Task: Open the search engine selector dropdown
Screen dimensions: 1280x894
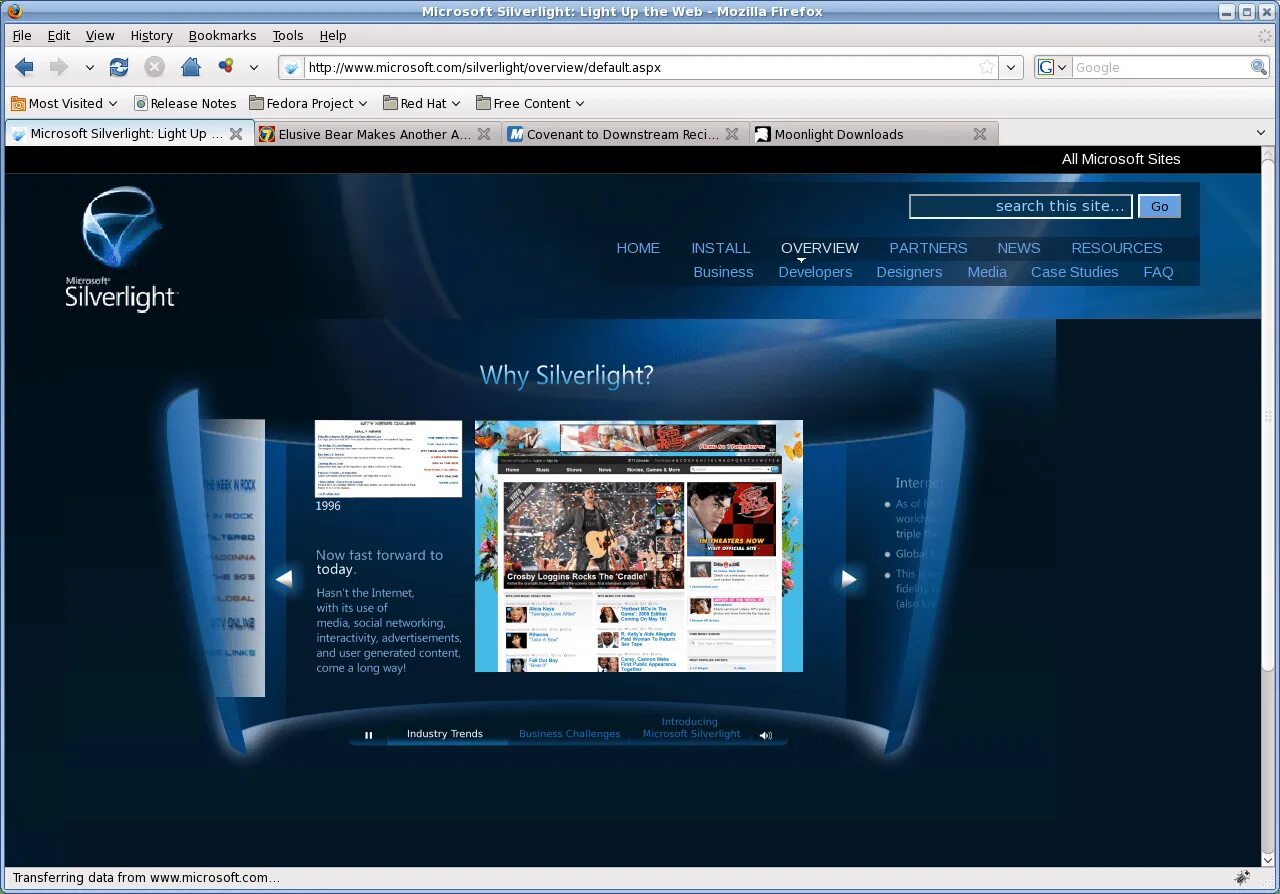Action: click(1054, 67)
